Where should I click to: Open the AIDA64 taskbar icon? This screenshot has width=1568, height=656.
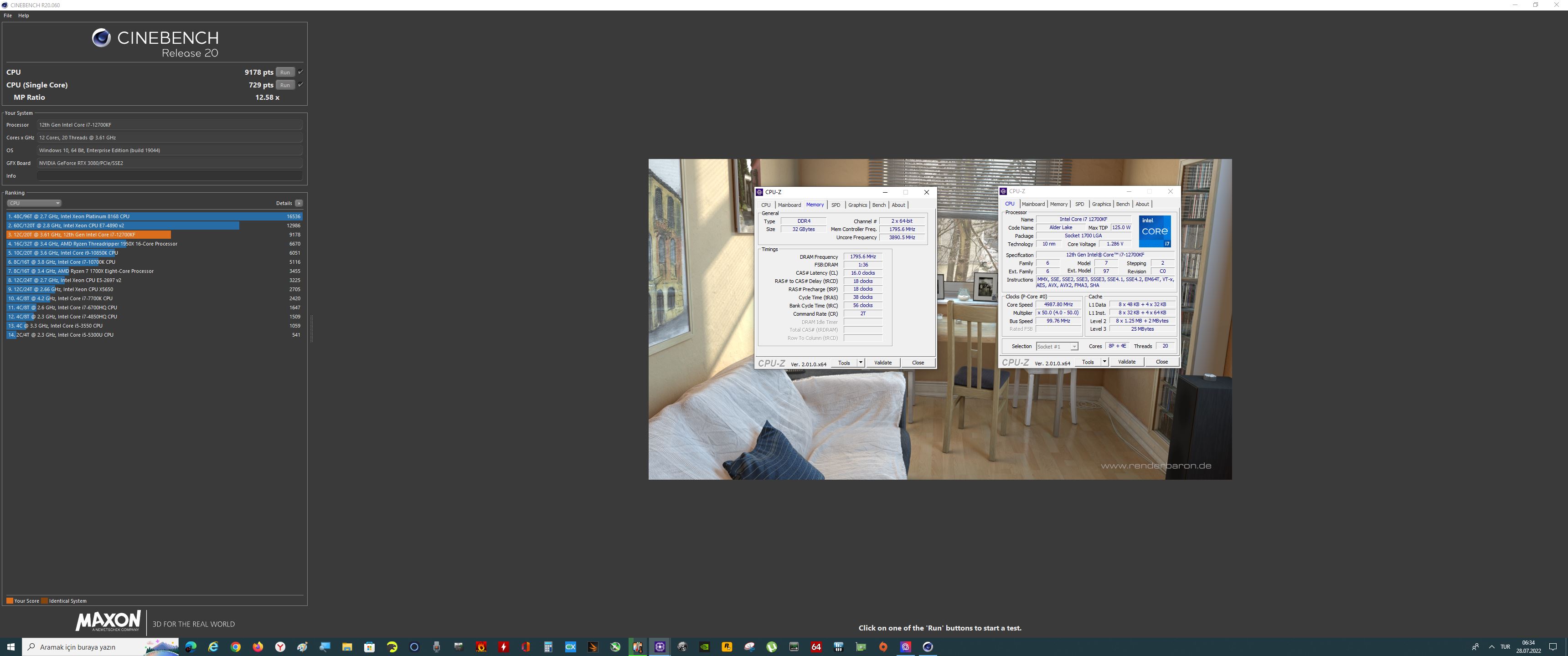(816, 647)
